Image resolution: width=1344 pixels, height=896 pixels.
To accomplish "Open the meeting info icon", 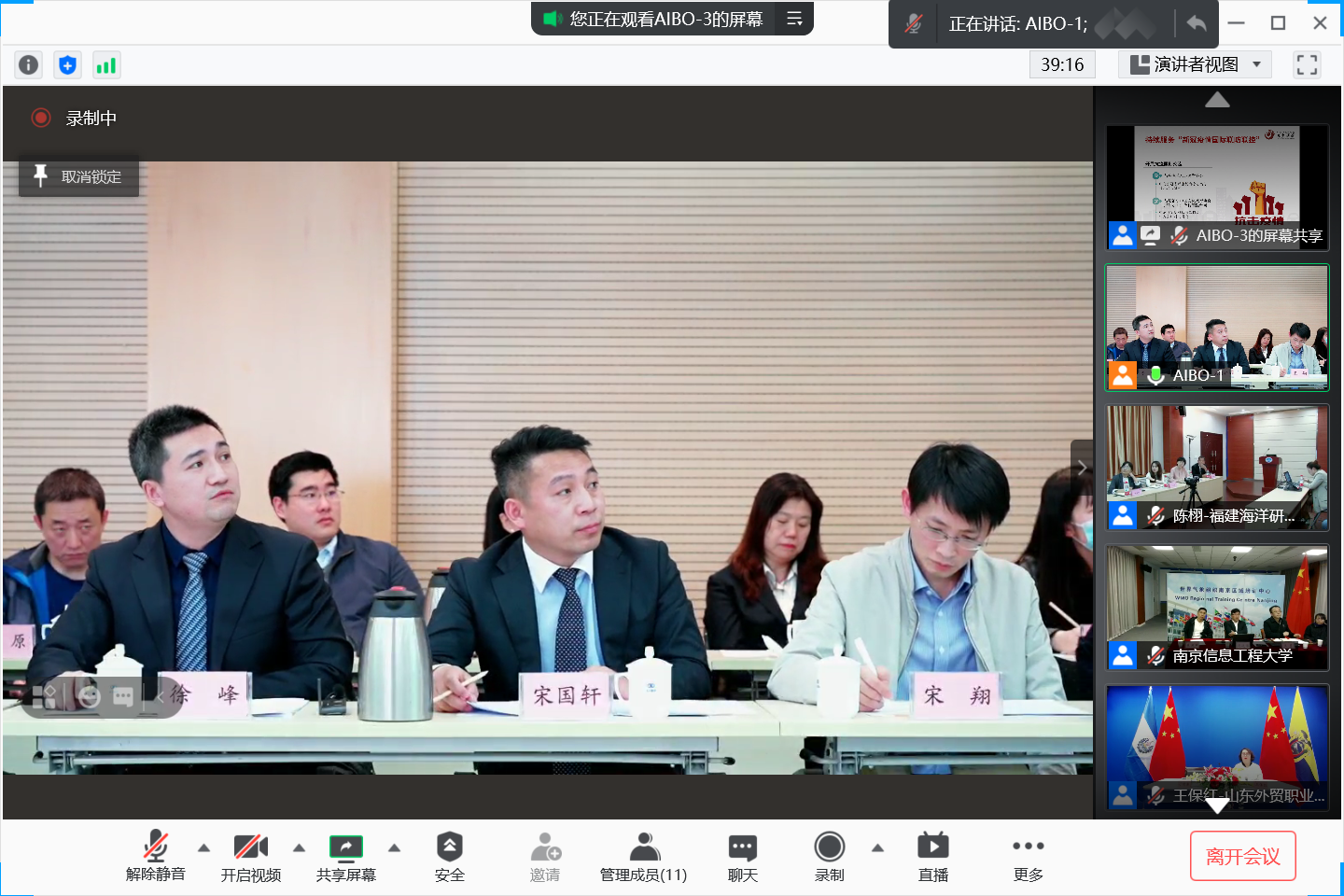I will (29, 64).
